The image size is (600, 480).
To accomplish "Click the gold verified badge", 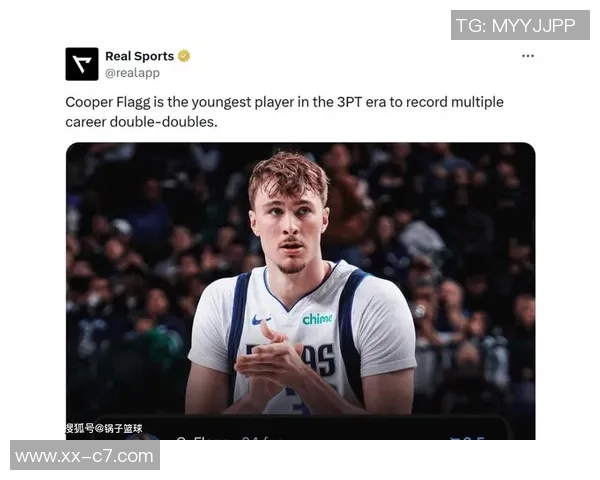I will [184, 56].
